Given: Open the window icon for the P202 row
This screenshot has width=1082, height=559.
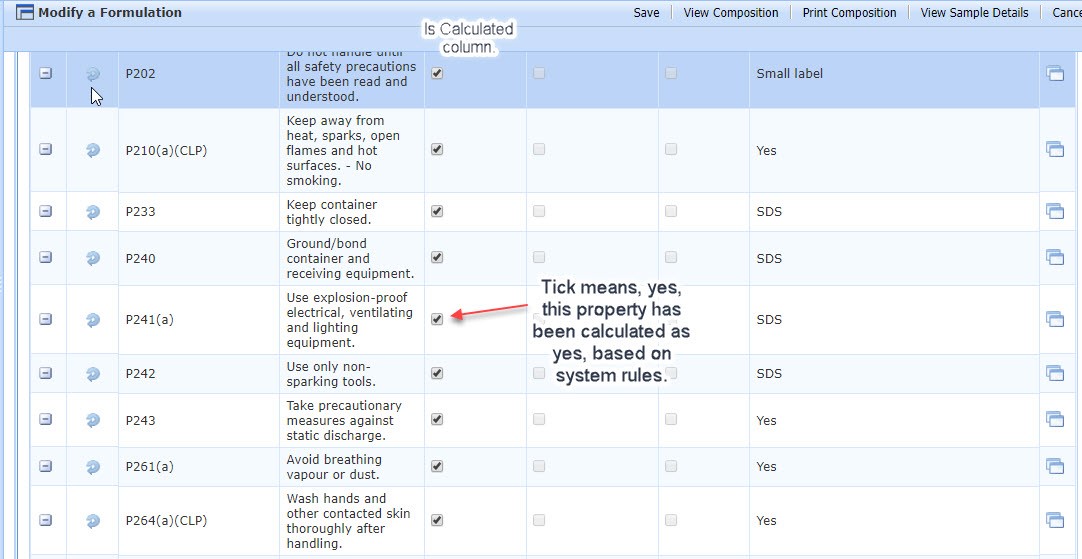Looking at the screenshot, I should [x=1055, y=73].
